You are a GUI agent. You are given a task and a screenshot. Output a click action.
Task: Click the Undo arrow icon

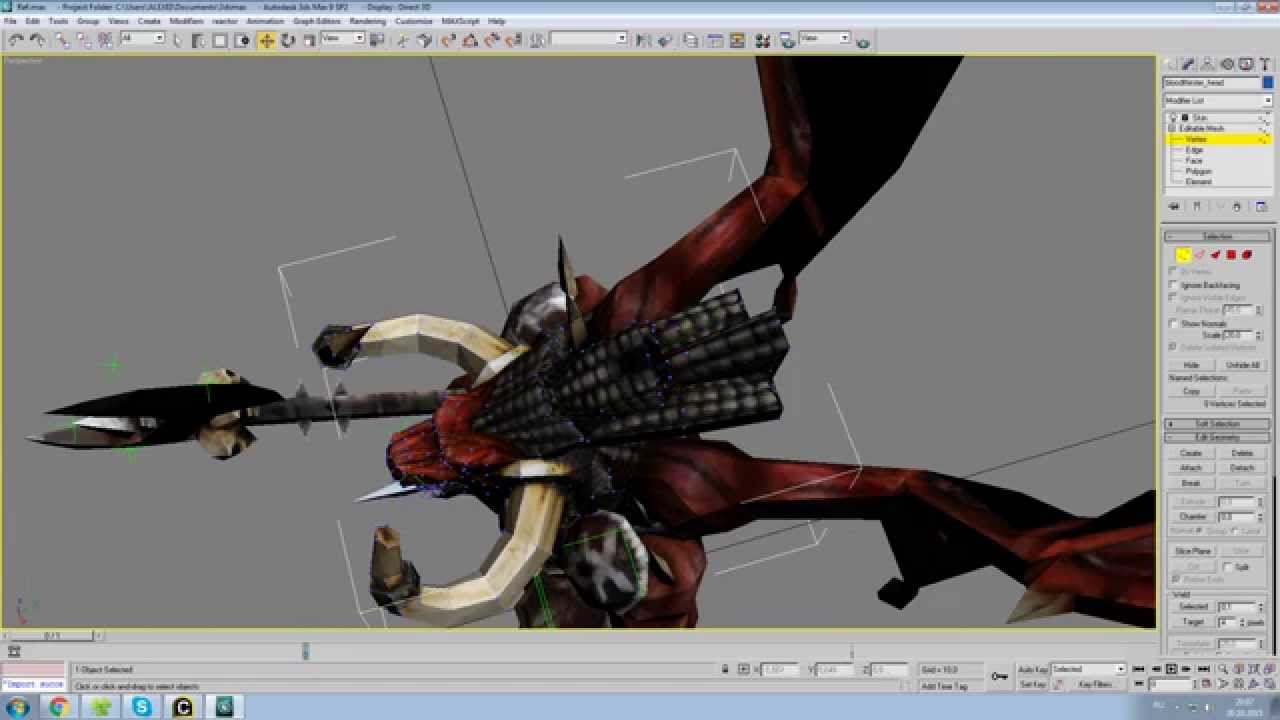pyautogui.click(x=16, y=40)
